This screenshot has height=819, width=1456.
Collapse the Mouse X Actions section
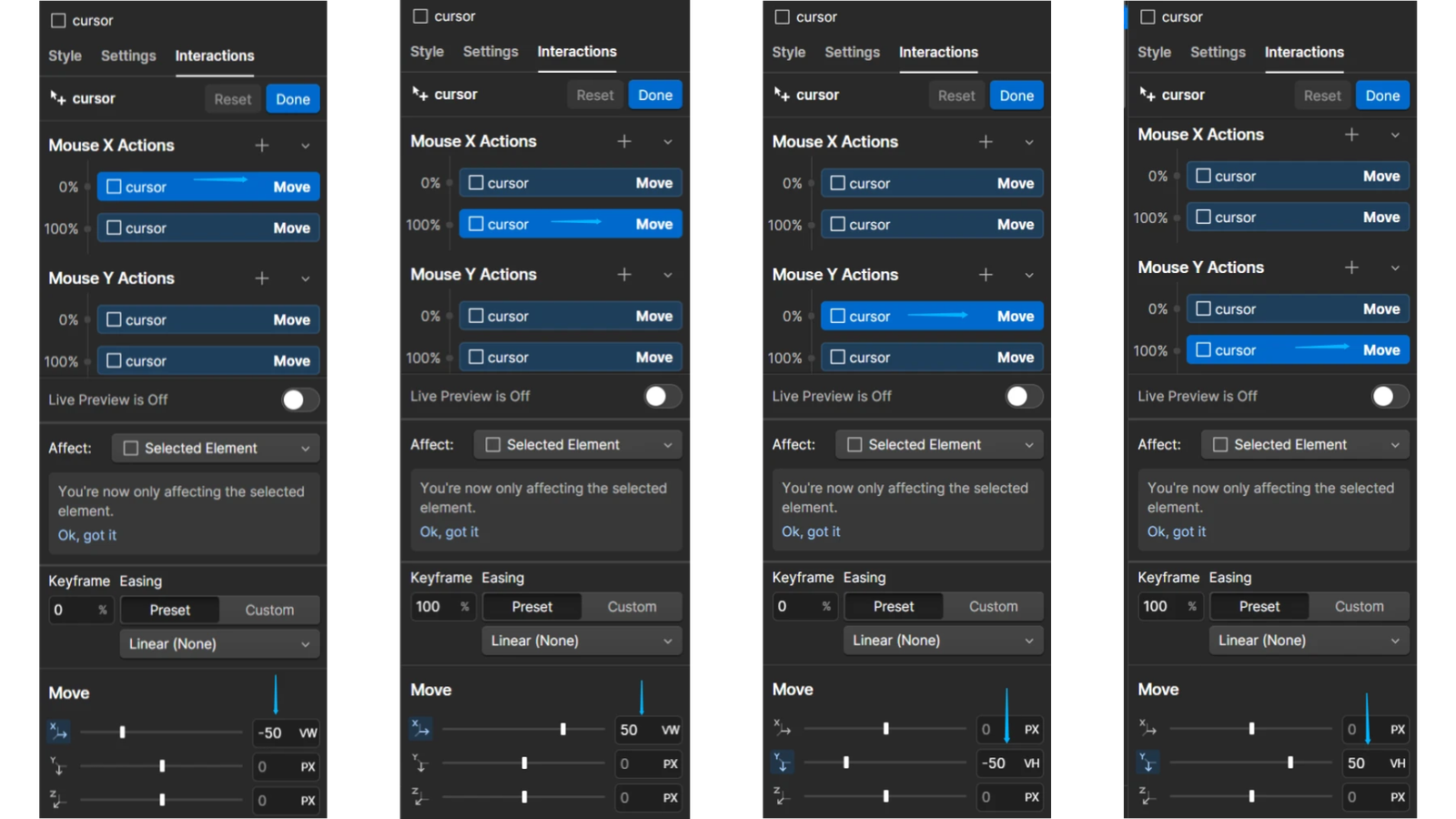(306, 145)
